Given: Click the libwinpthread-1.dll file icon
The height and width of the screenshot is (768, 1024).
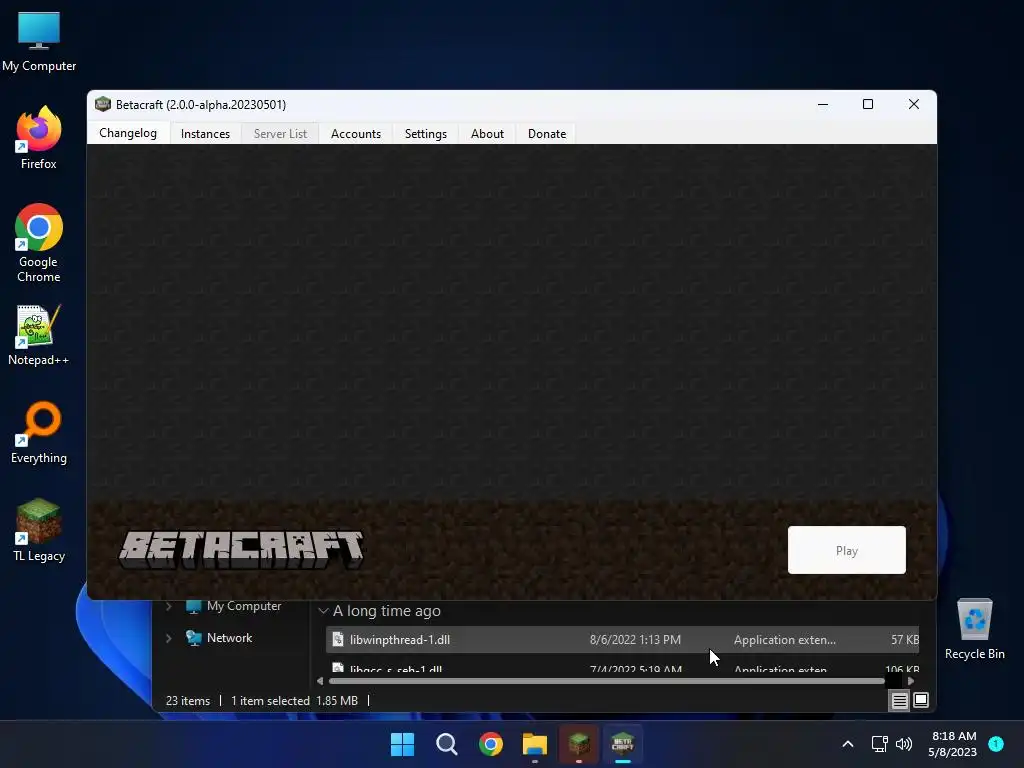Looking at the screenshot, I should (x=338, y=639).
